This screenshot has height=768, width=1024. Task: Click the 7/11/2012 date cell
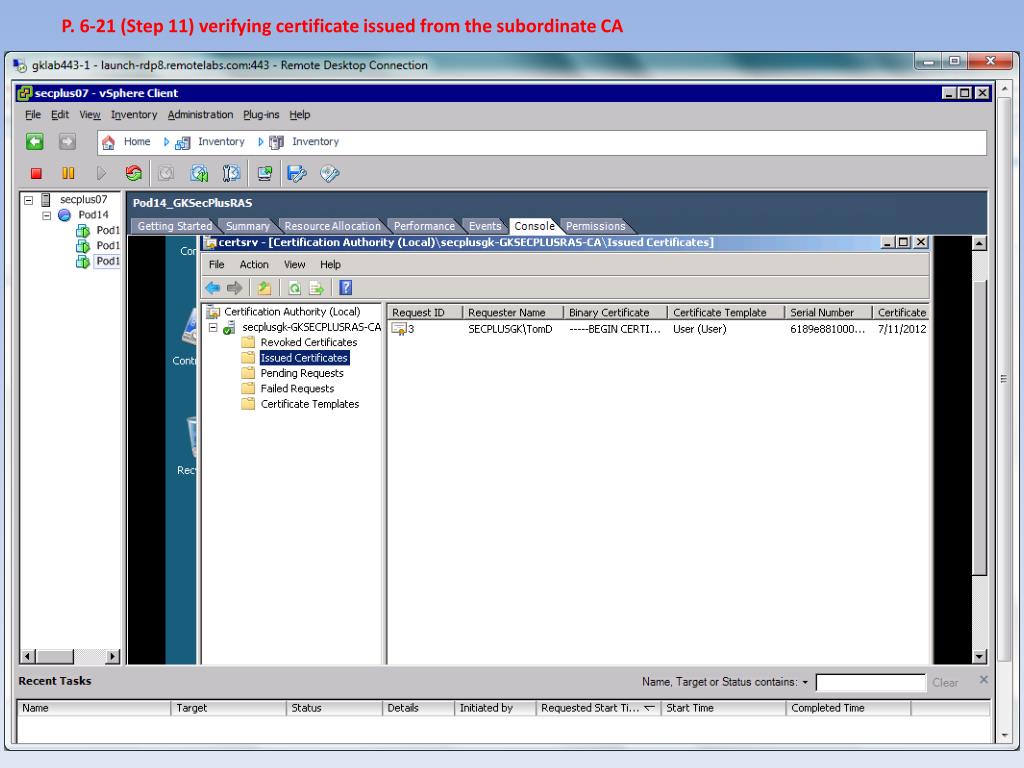[902, 329]
